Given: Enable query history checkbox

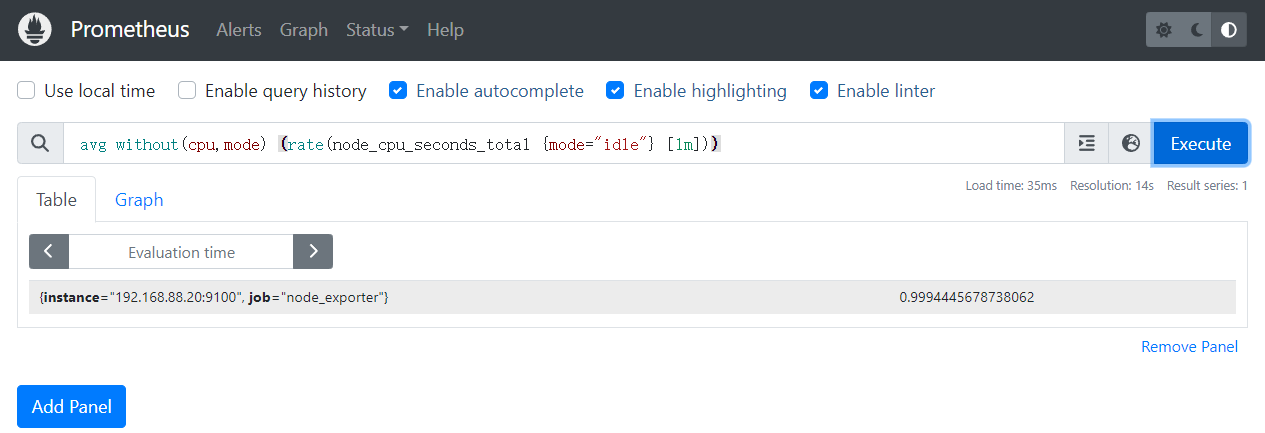Looking at the screenshot, I should (x=187, y=91).
